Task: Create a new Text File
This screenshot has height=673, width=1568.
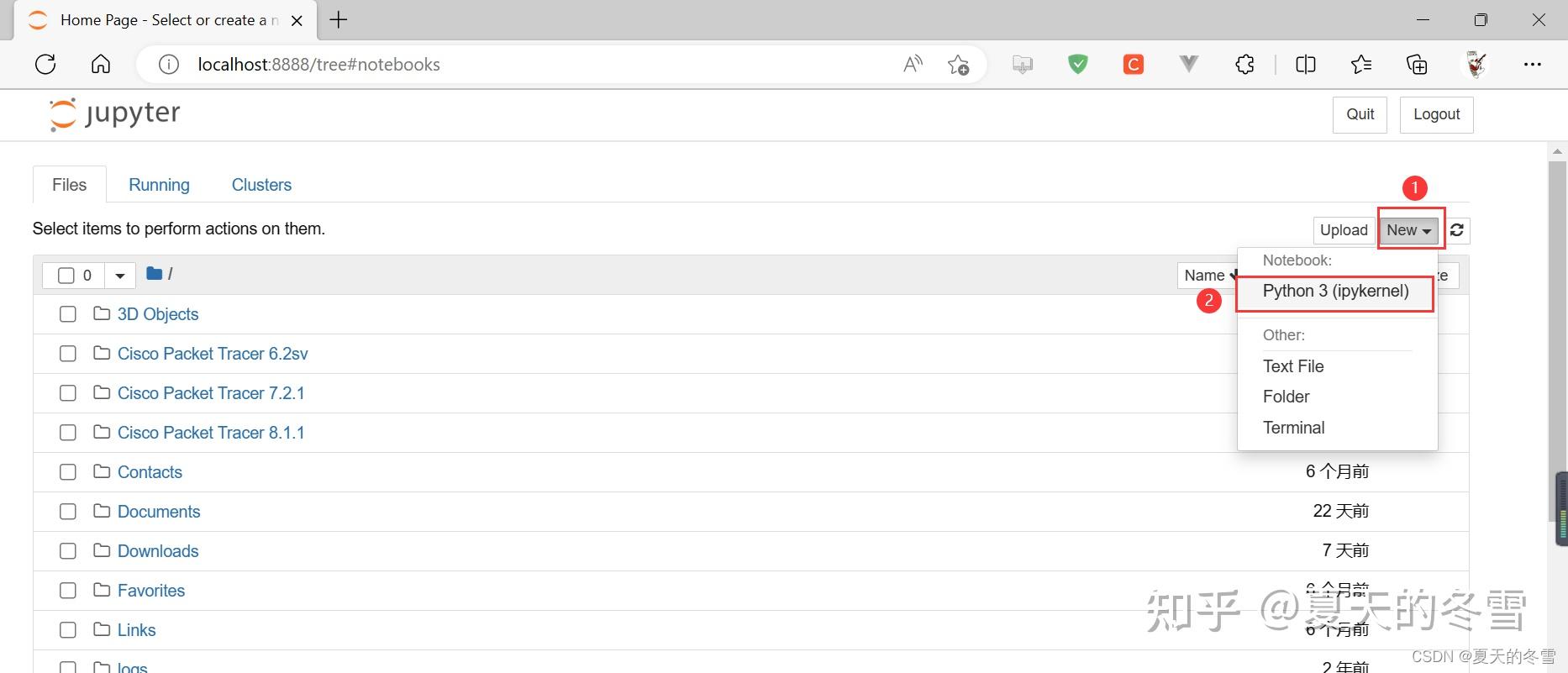Action: [x=1293, y=366]
